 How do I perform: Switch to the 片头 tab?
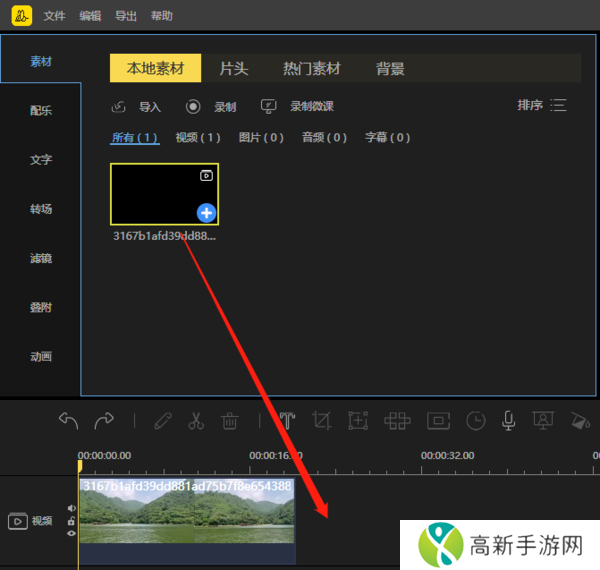pos(234,69)
